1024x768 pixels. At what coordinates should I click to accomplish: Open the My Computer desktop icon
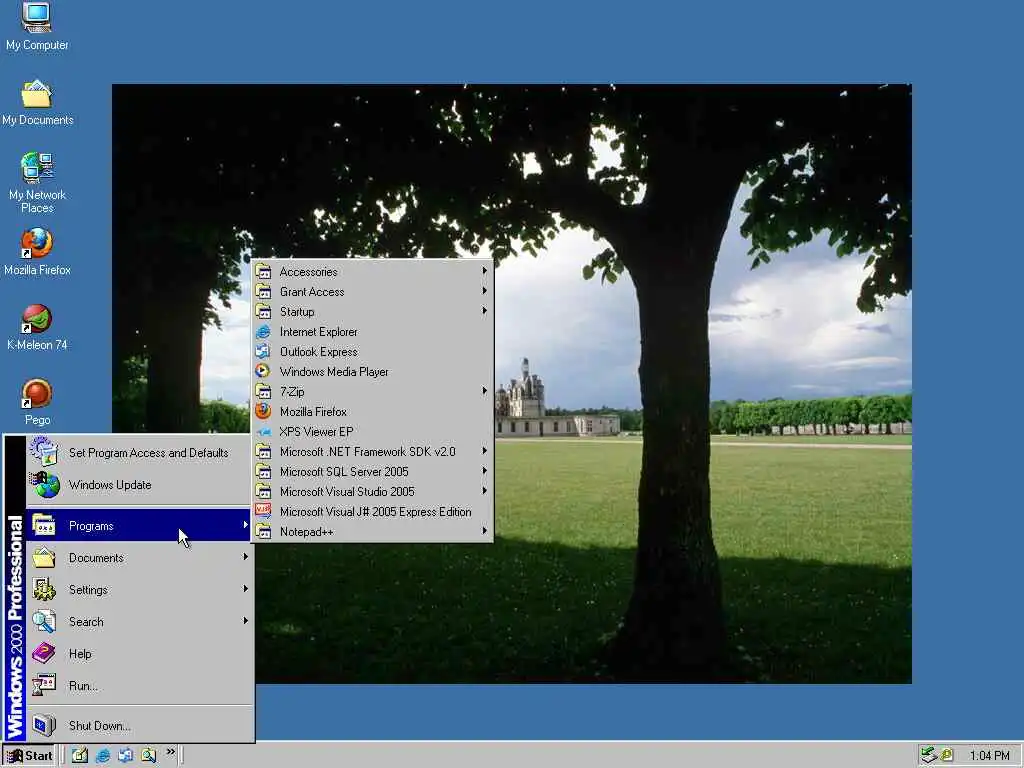coord(37,26)
